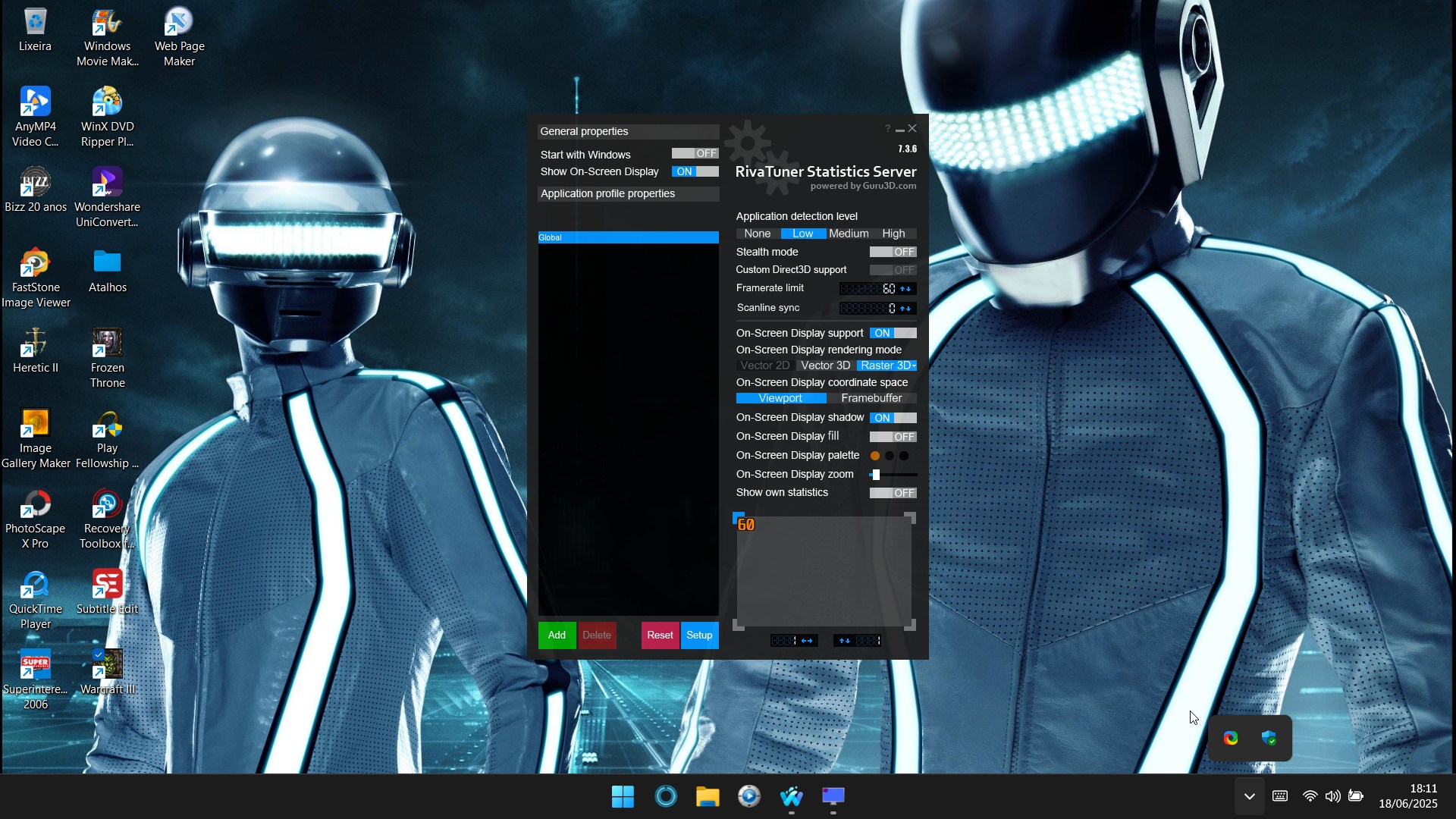Set detection level to Low
This screenshot has width=1456, height=819.
point(803,234)
